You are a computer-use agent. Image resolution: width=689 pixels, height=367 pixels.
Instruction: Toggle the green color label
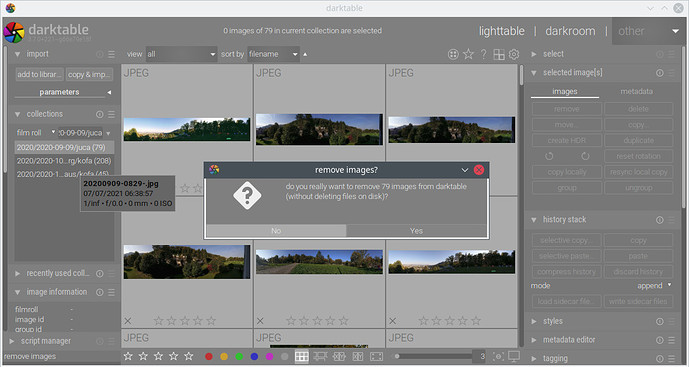coord(239,356)
